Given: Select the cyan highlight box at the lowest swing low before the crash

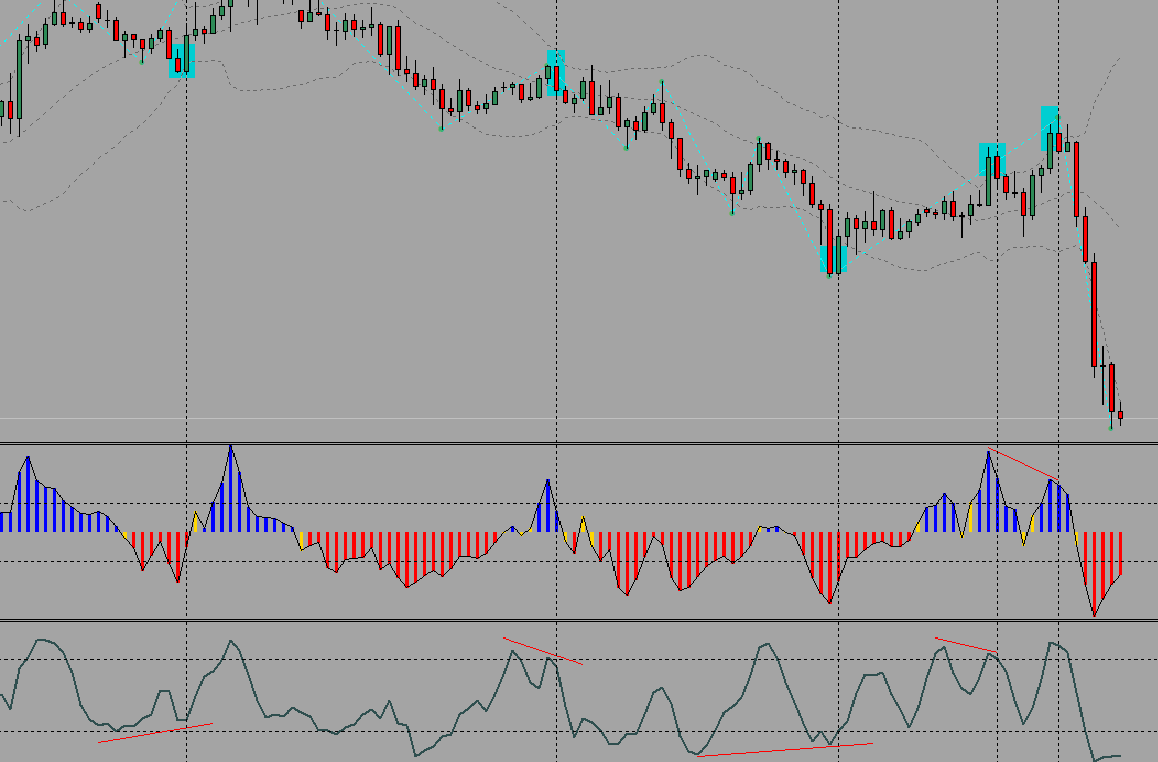Looking at the screenshot, I should pos(833,258).
